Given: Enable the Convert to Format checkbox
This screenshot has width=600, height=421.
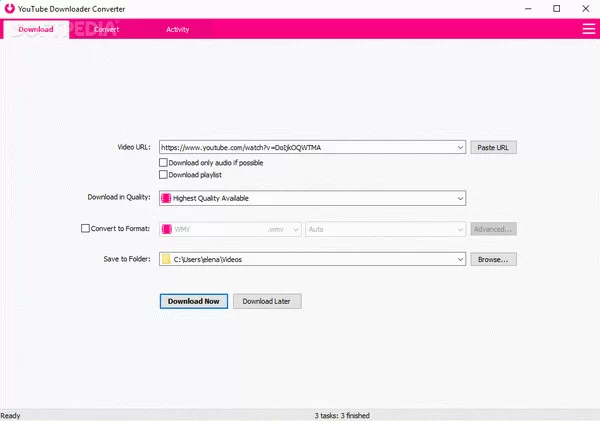Looking at the screenshot, I should [x=85, y=229].
